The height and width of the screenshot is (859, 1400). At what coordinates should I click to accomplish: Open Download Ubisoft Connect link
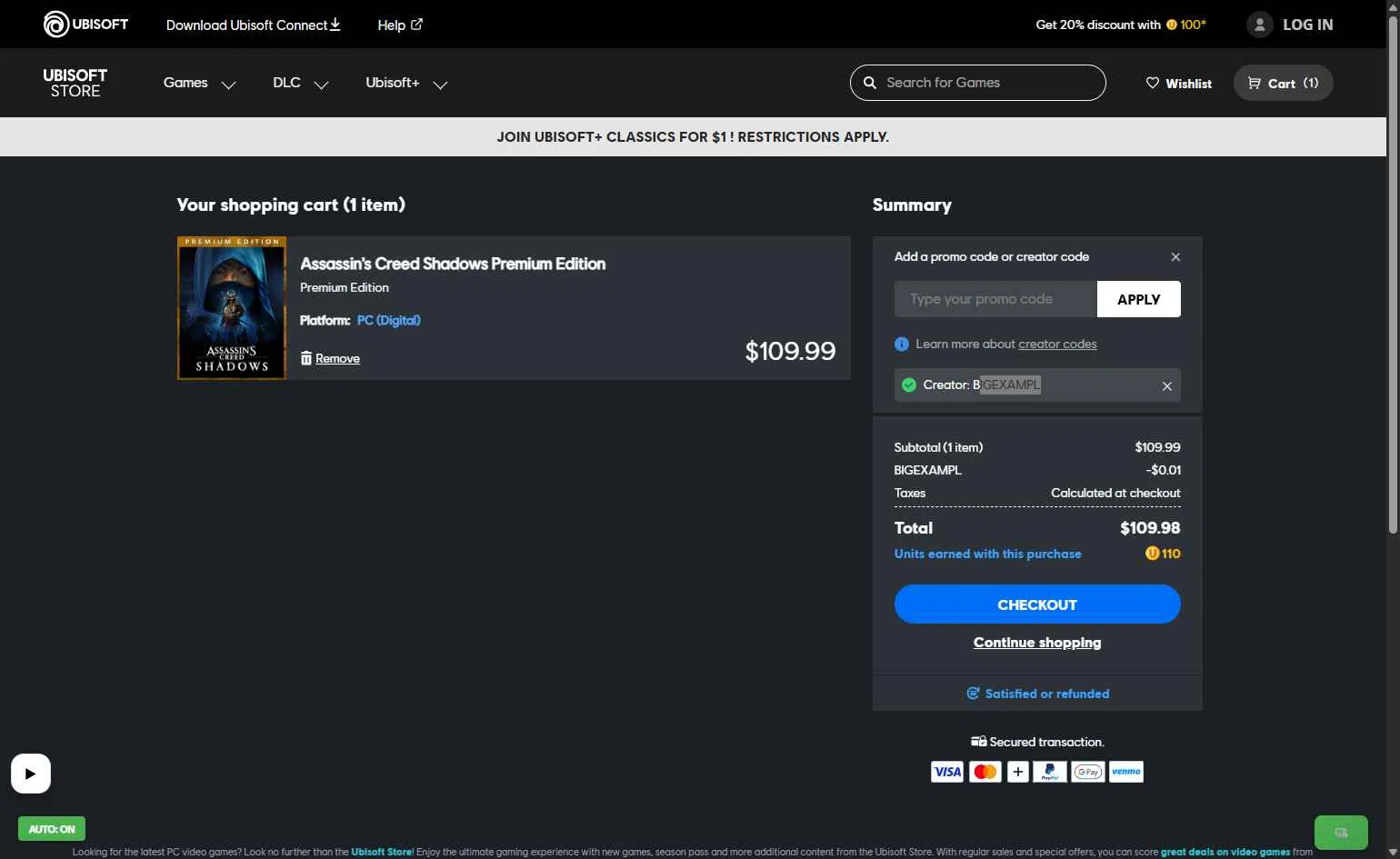pyautogui.click(x=253, y=25)
